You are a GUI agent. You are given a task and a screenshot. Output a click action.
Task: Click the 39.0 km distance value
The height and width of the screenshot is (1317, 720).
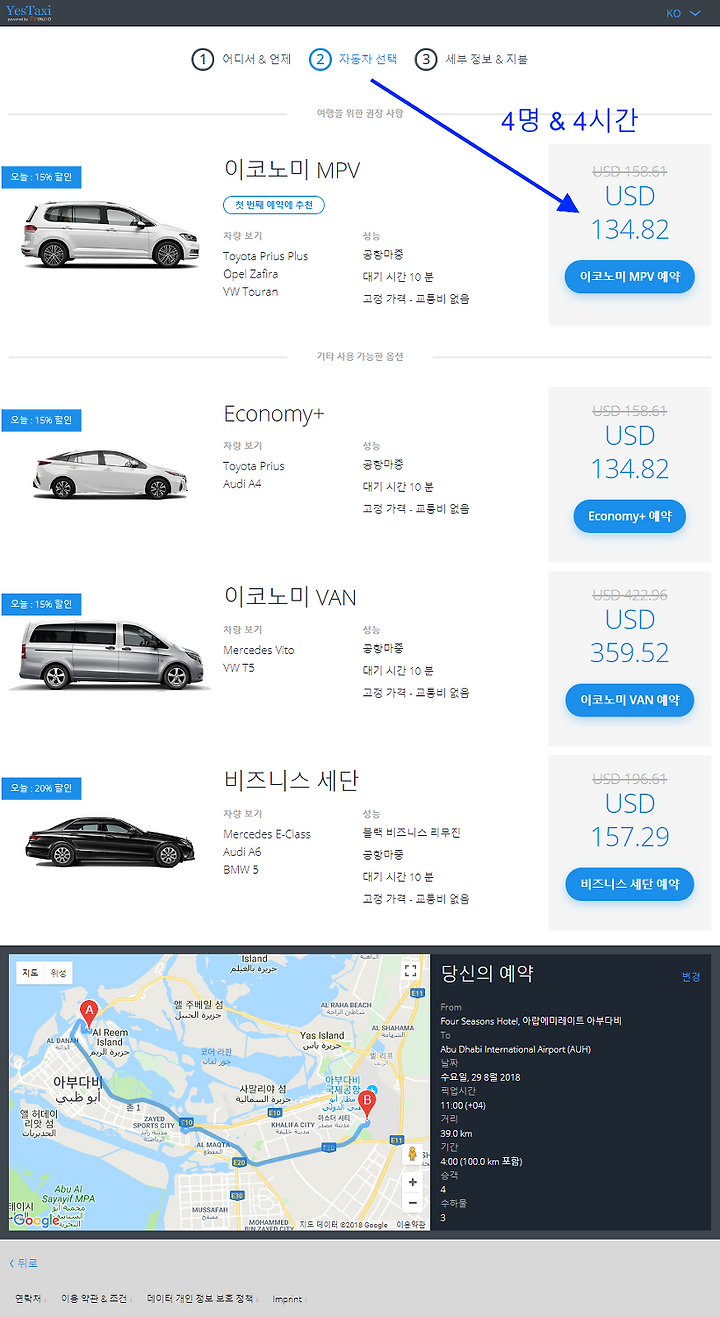pyautogui.click(x=456, y=1134)
